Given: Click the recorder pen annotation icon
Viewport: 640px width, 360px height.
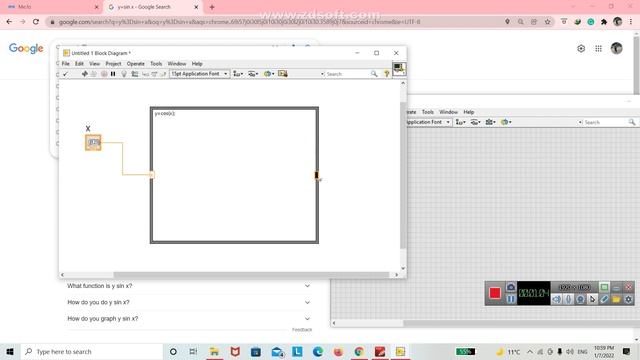Looking at the screenshot, I should click(604, 299).
